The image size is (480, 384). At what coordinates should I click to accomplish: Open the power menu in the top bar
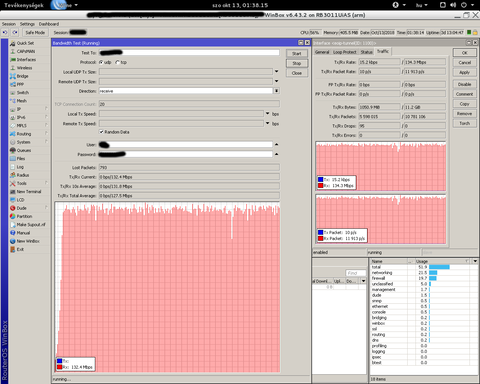[x=464, y=5]
